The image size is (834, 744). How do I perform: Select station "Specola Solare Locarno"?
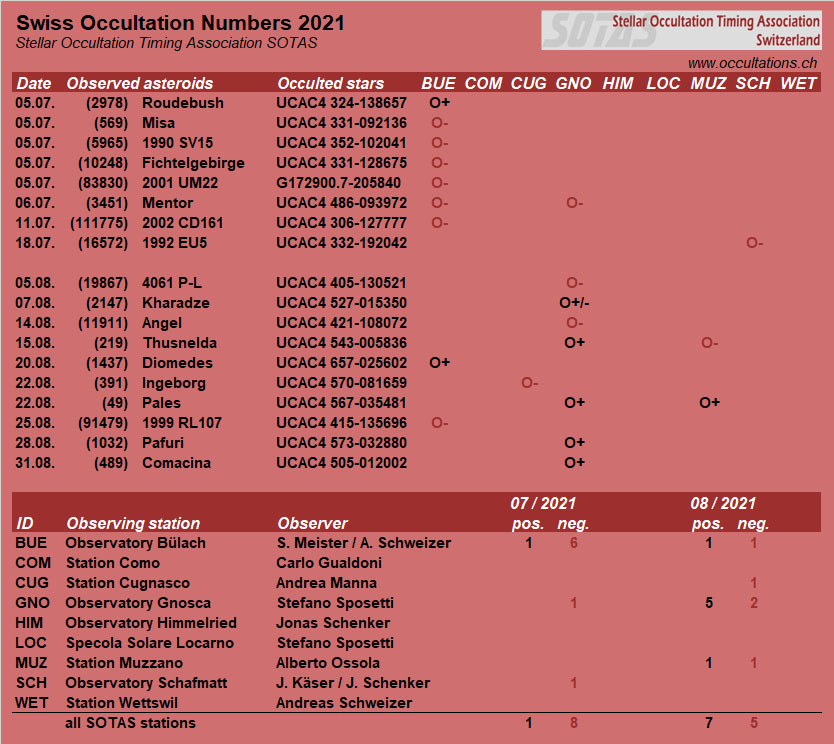[150, 643]
